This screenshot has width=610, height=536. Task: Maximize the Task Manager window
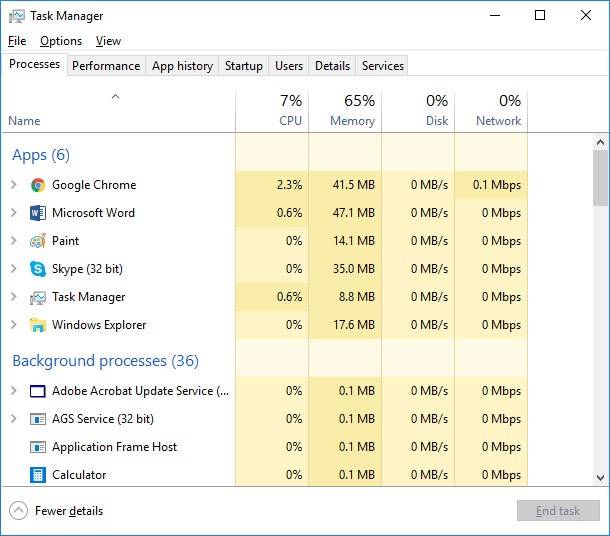tap(540, 16)
